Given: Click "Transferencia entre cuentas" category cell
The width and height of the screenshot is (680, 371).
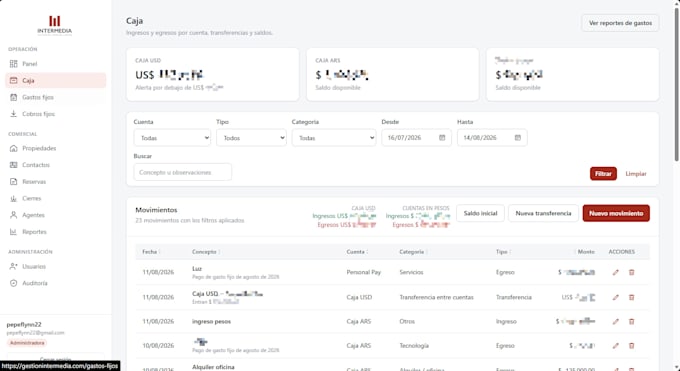Looking at the screenshot, I should click(436, 297).
